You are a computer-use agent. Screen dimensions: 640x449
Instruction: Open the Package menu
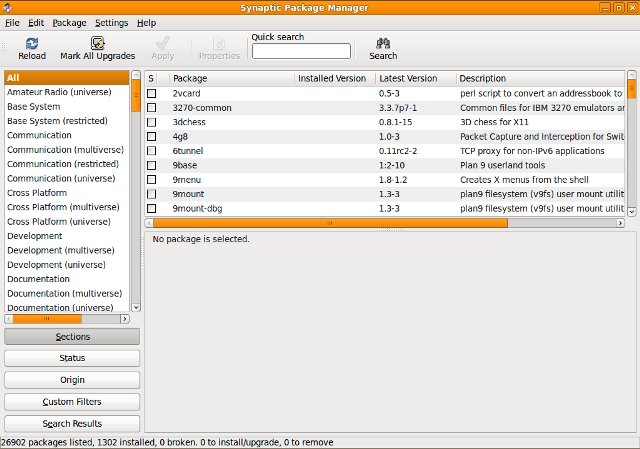[69, 22]
